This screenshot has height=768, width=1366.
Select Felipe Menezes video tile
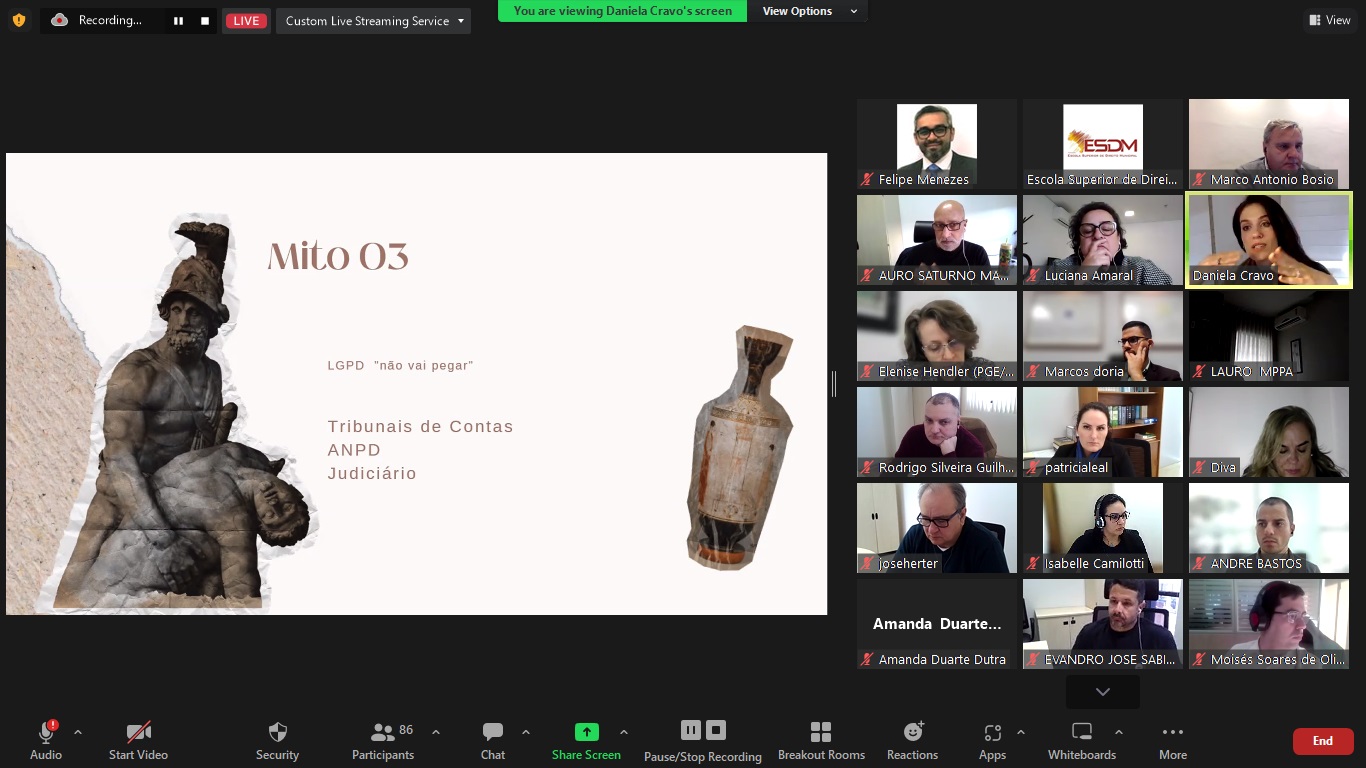937,144
